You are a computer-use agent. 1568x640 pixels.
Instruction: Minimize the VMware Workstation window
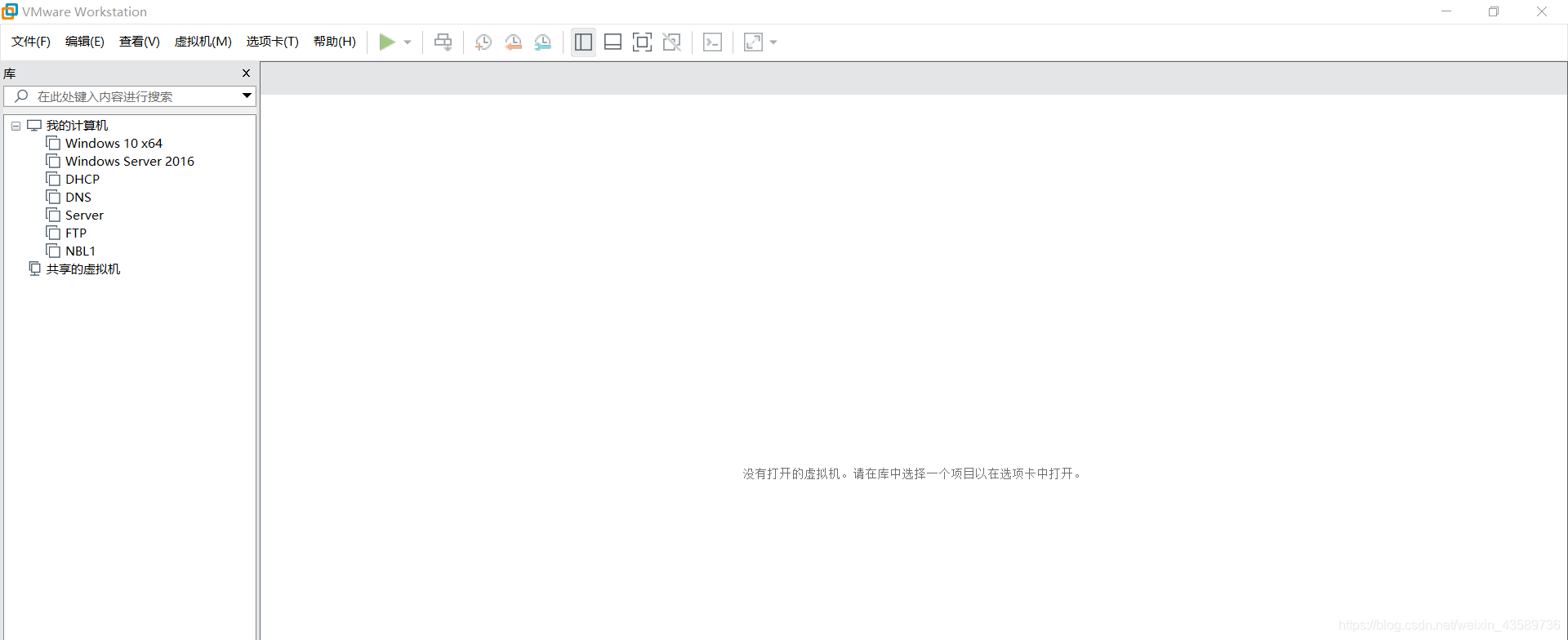1446,11
